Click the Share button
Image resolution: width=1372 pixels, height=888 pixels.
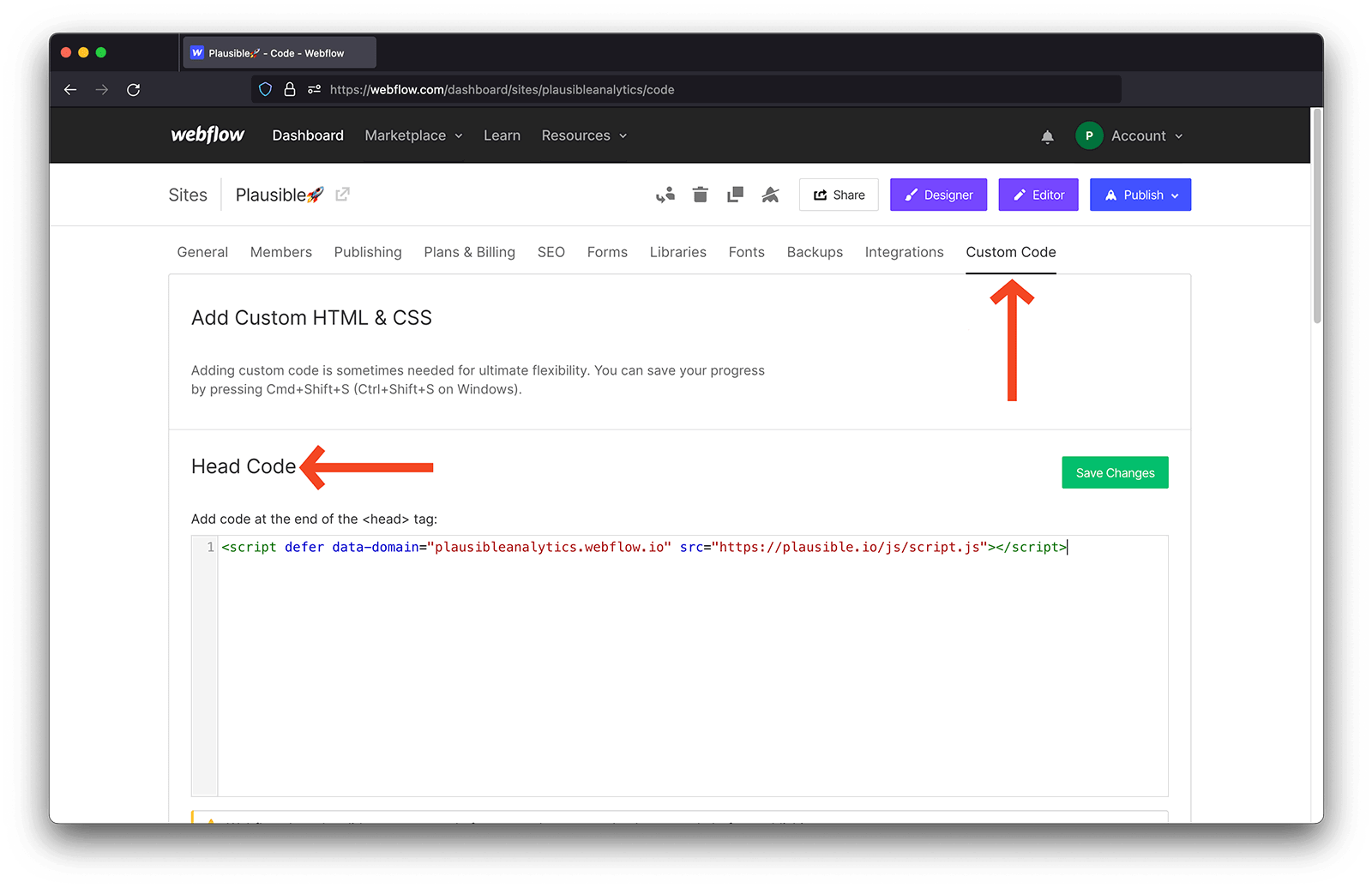click(x=839, y=195)
